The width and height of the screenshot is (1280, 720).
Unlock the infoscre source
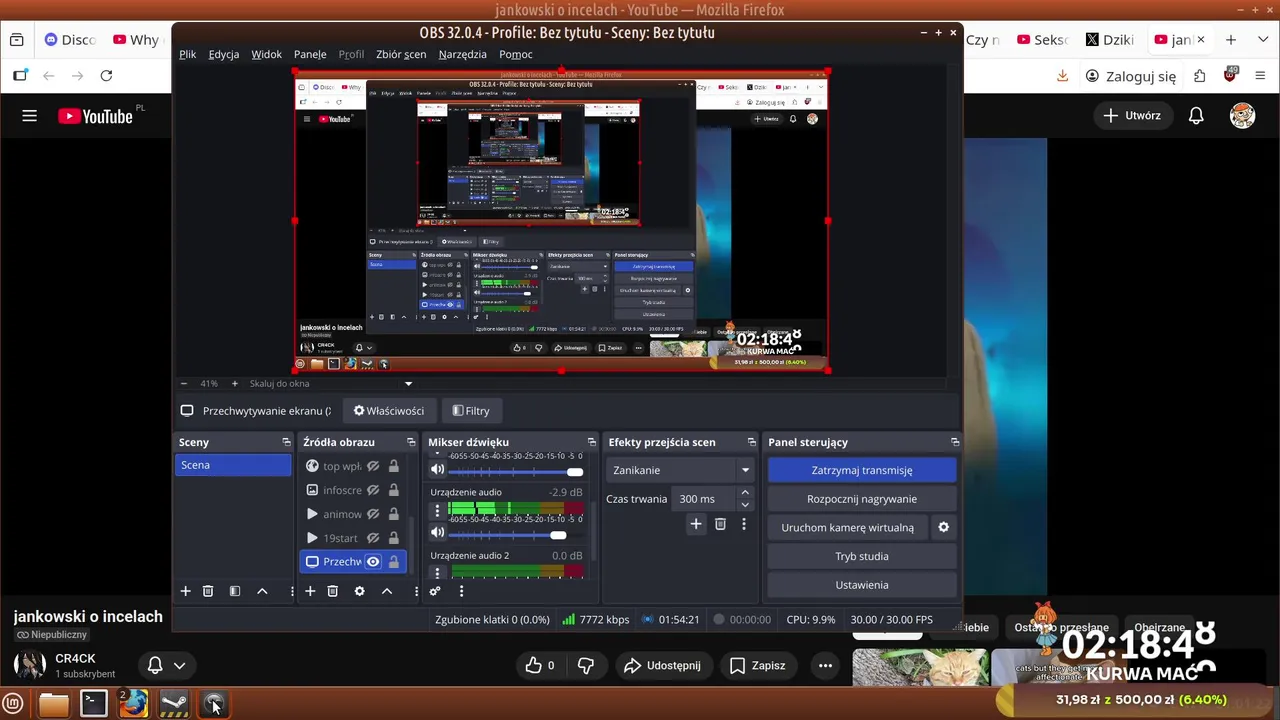pyautogui.click(x=394, y=490)
